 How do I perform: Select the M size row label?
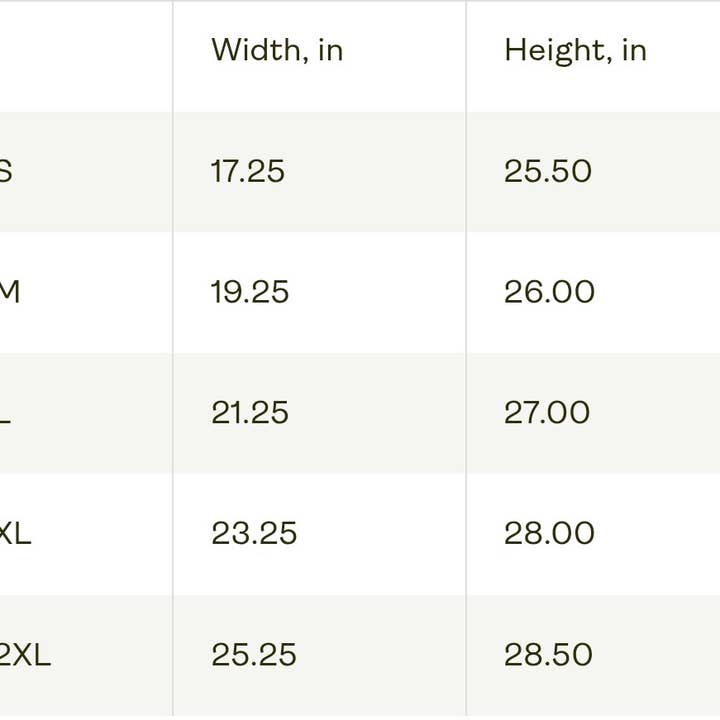(10, 292)
